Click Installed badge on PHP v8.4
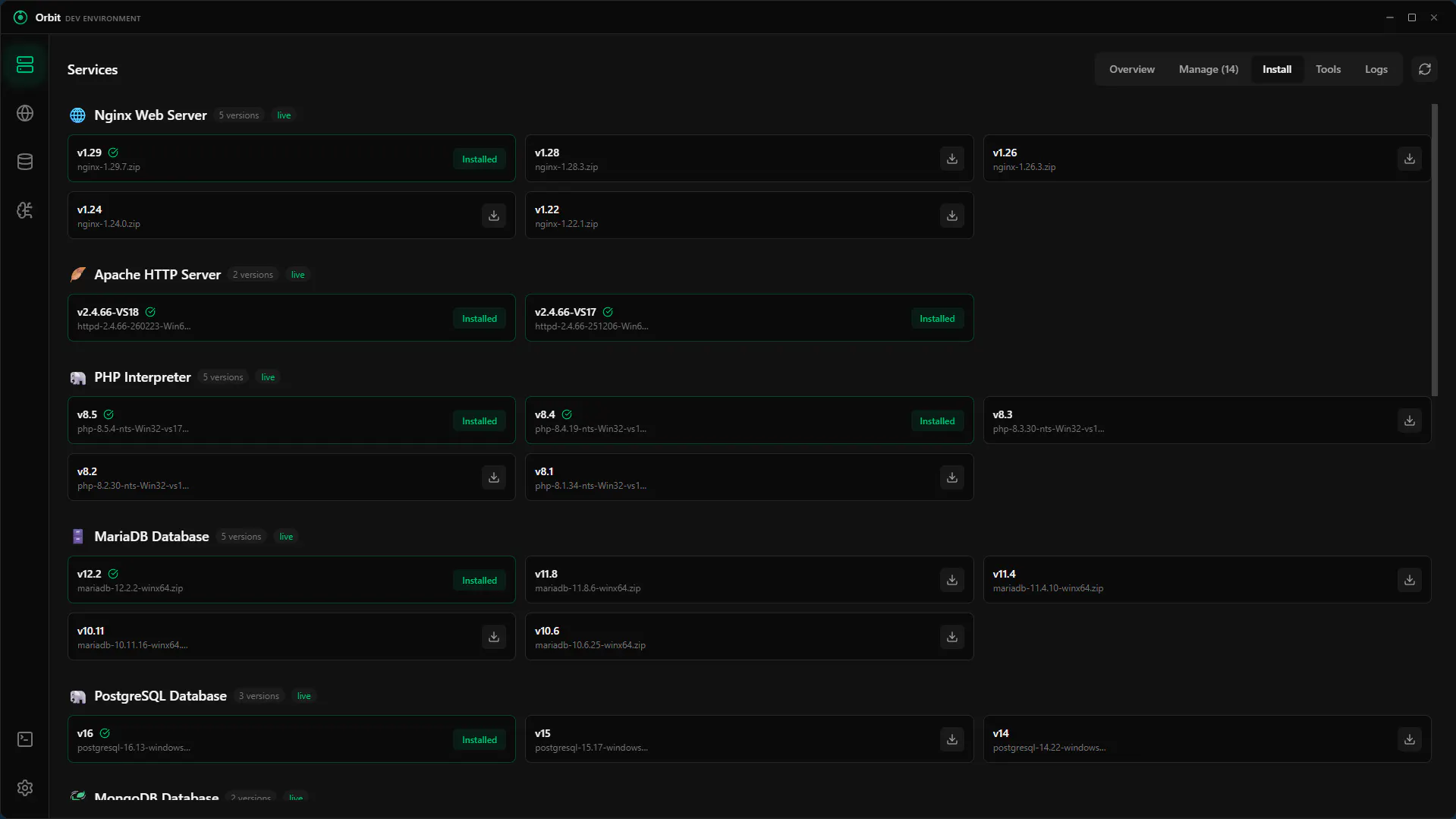The height and width of the screenshot is (819, 1456). pyautogui.click(x=937, y=421)
